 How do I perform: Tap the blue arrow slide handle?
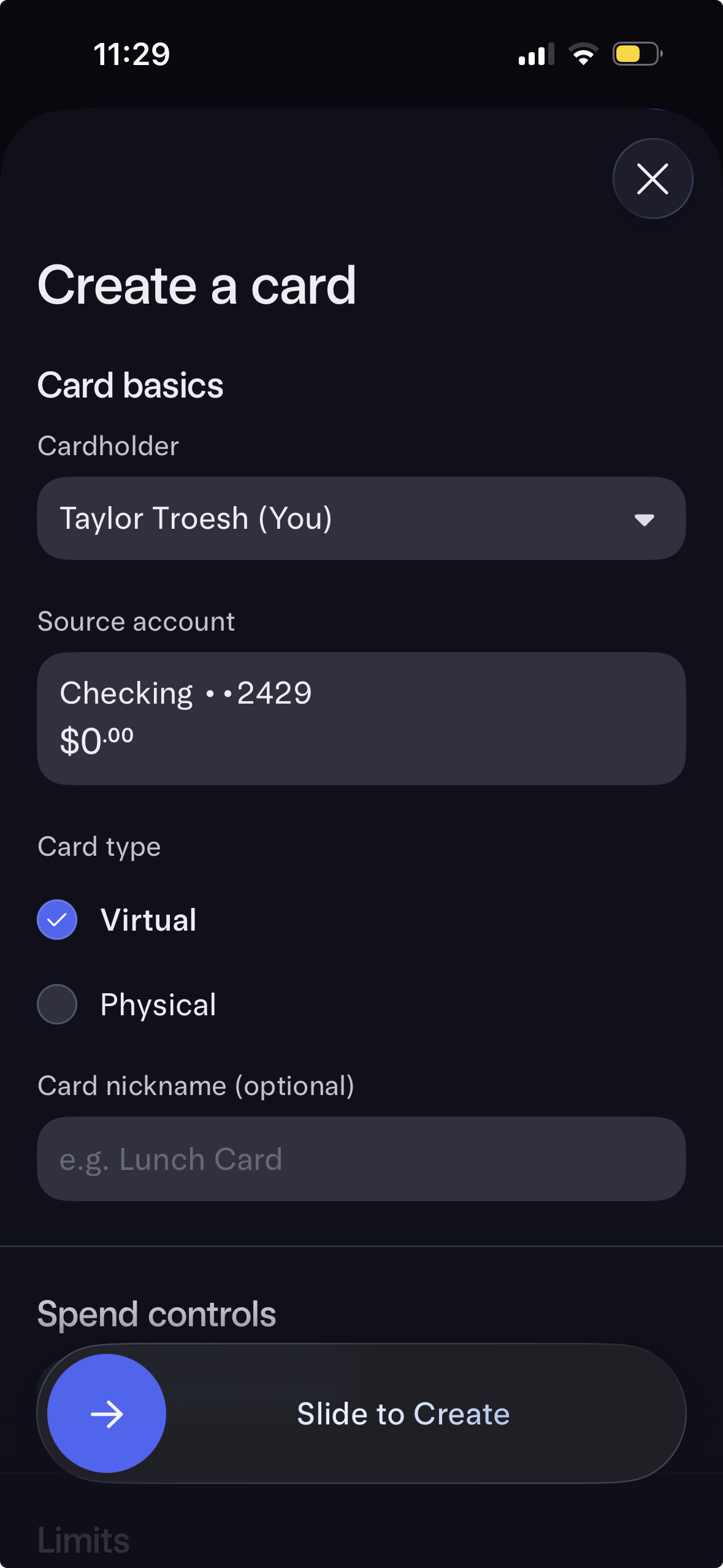coord(107,1413)
